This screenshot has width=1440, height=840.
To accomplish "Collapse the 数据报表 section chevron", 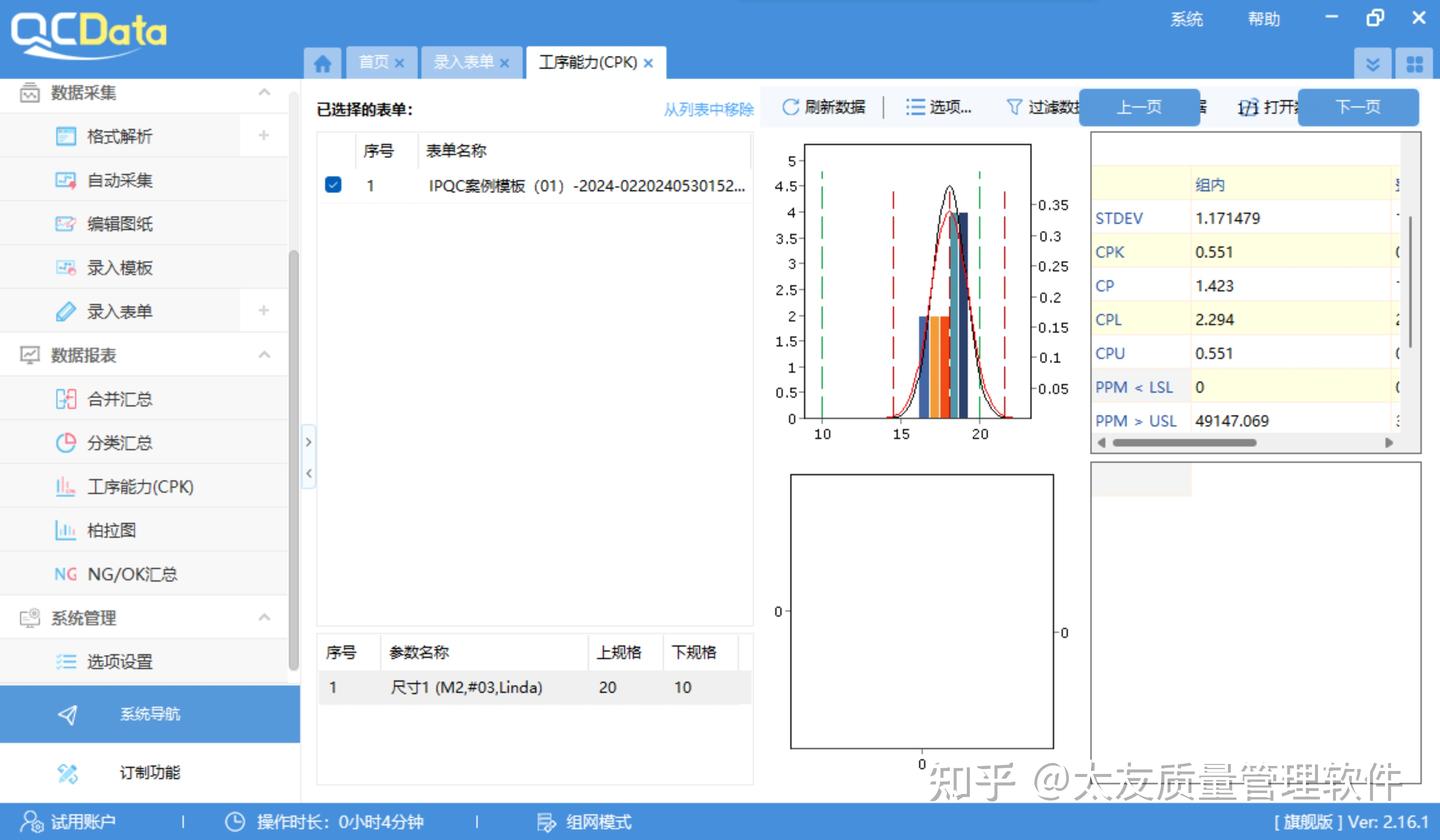I will pos(264,355).
